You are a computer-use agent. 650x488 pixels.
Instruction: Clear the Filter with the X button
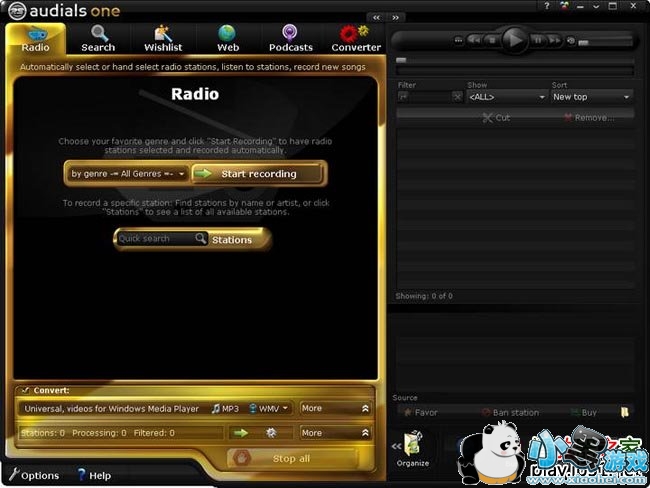click(457, 97)
